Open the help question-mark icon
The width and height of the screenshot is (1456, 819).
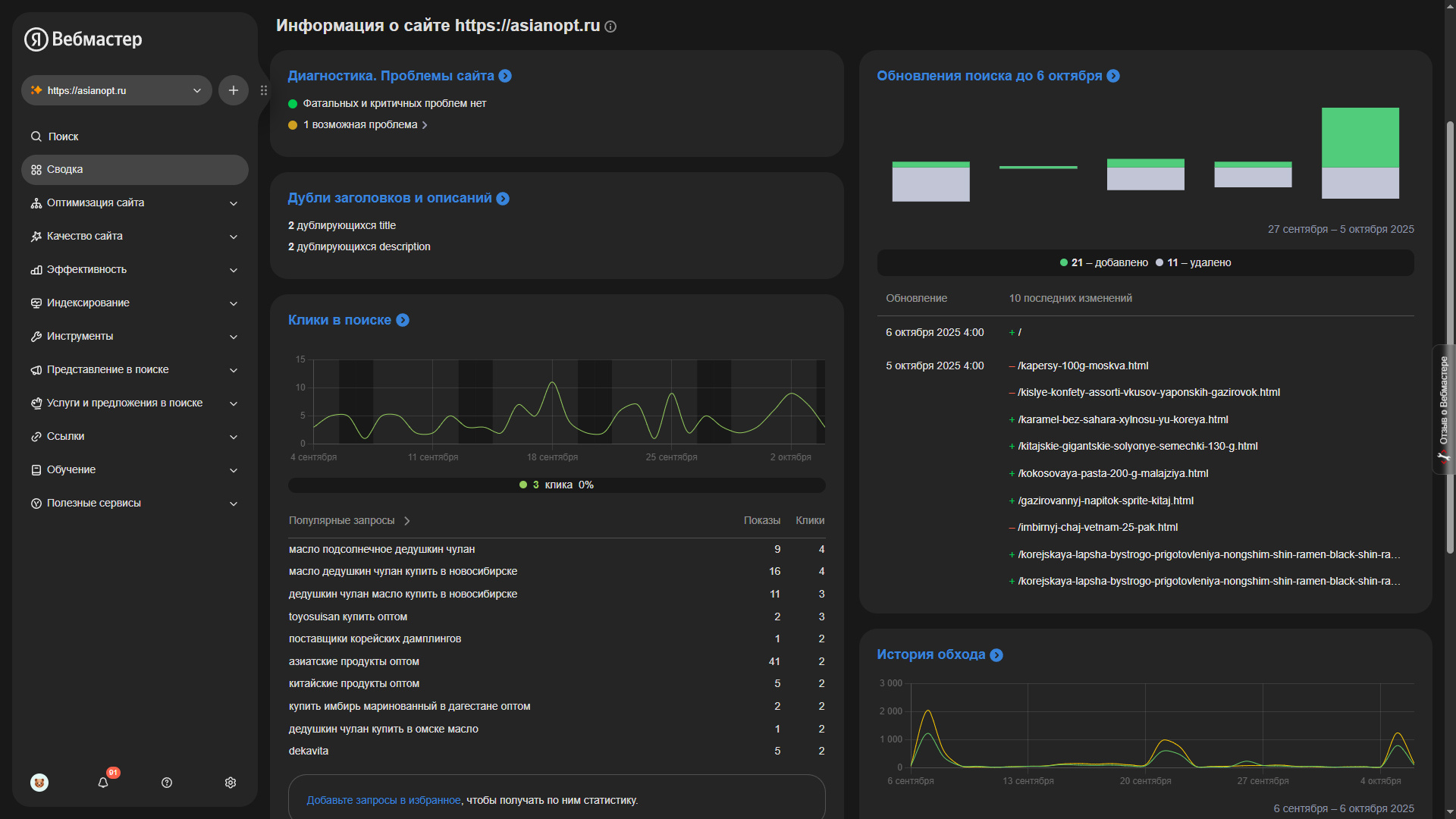click(x=167, y=783)
